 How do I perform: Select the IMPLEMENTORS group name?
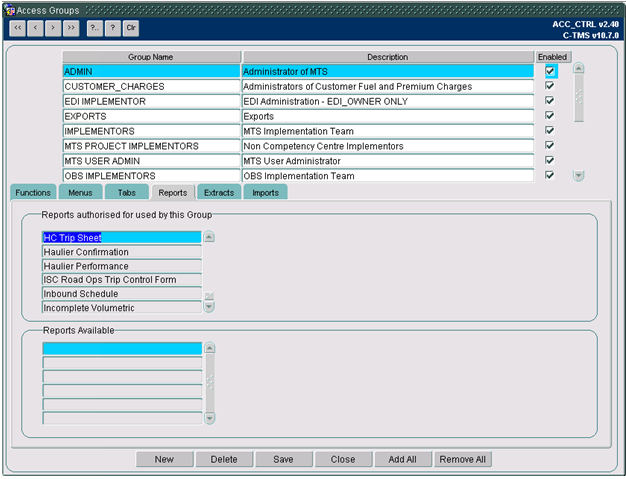(x=152, y=131)
